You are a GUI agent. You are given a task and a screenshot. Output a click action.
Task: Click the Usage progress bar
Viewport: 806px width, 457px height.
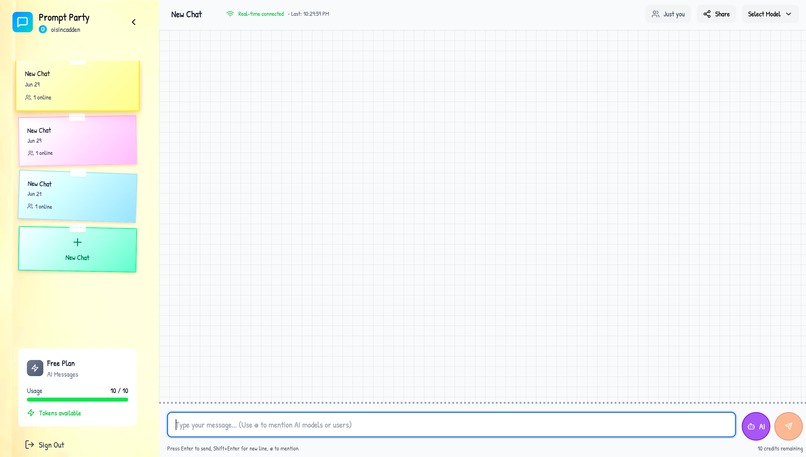(x=78, y=399)
